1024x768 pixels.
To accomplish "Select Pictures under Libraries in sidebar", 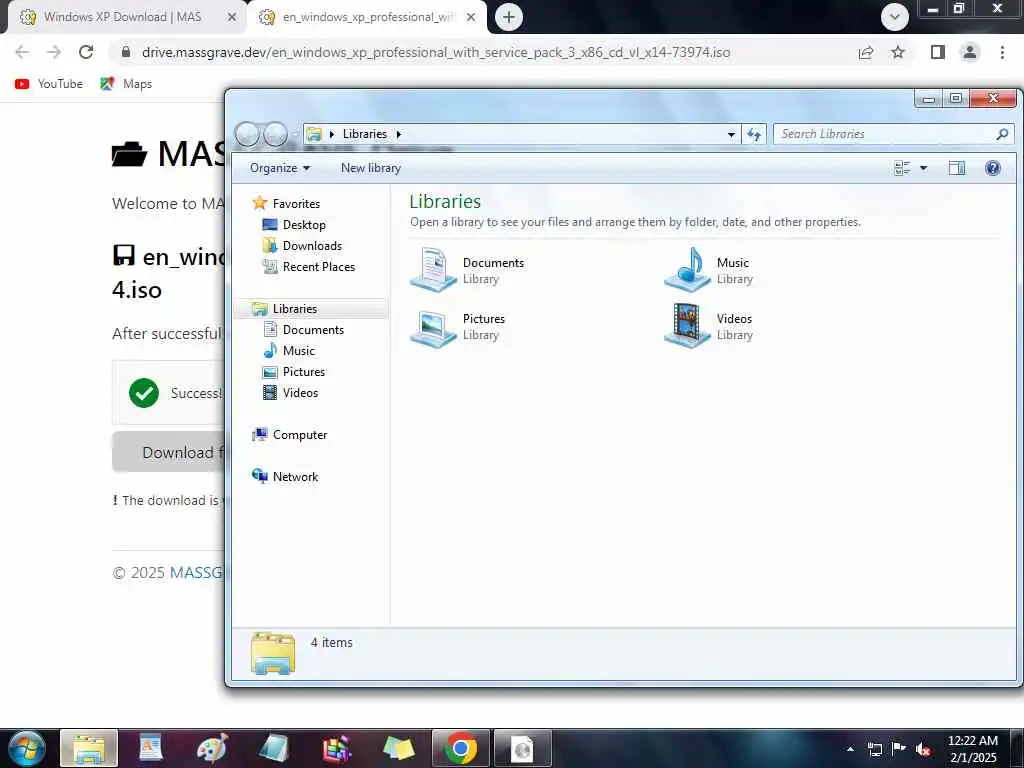I will (304, 372).
